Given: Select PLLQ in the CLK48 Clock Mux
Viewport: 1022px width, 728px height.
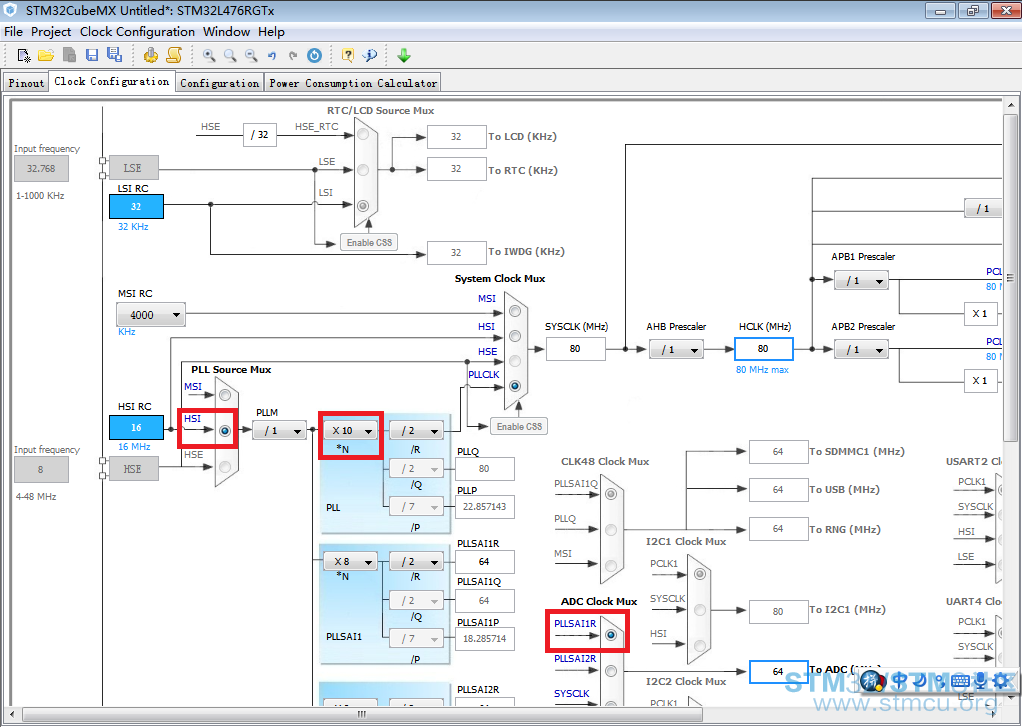Looking at the screenshot, I should pos(611,530).
